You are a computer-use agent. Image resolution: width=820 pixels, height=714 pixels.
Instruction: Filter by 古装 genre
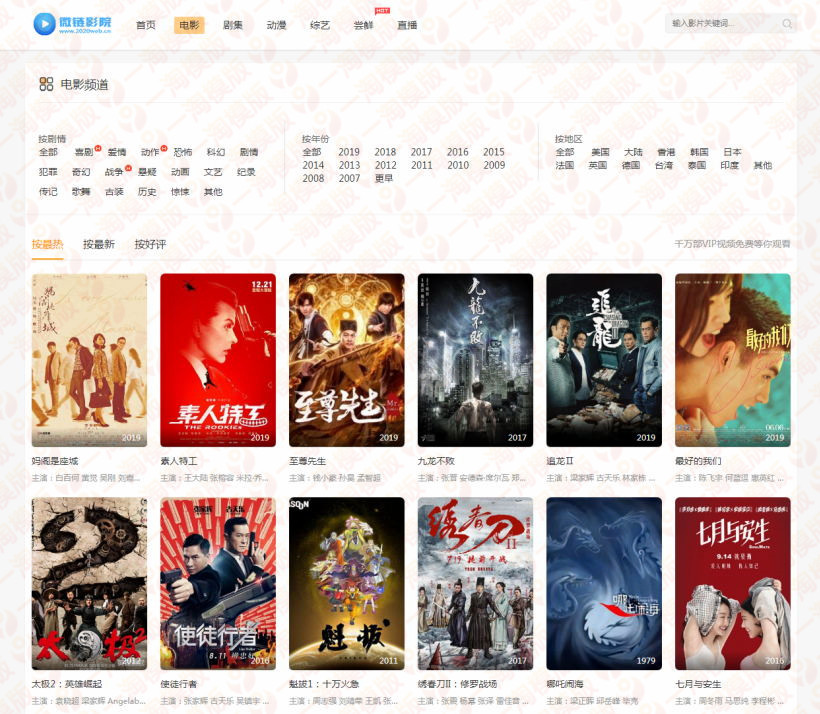tap(114, 192)
